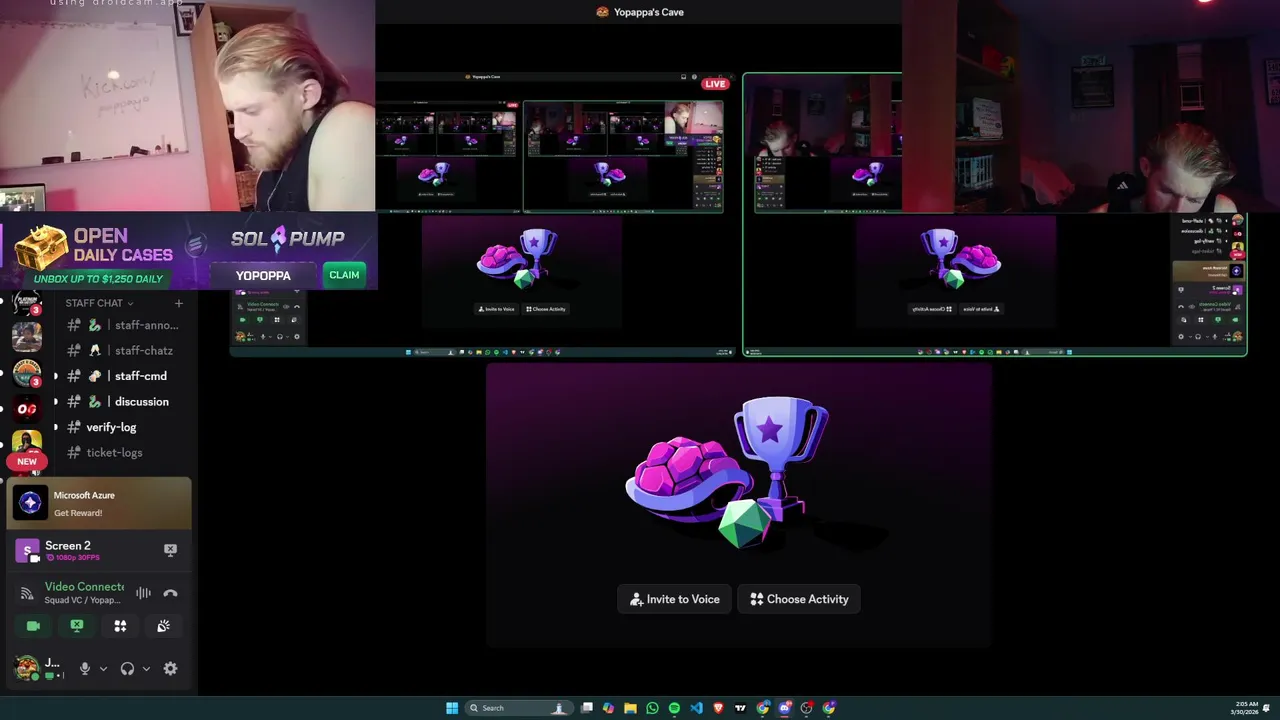Open the taskbar notification bell
Image resolution: width=1280 pixels, height=720 pixels.
point(1267,708)
